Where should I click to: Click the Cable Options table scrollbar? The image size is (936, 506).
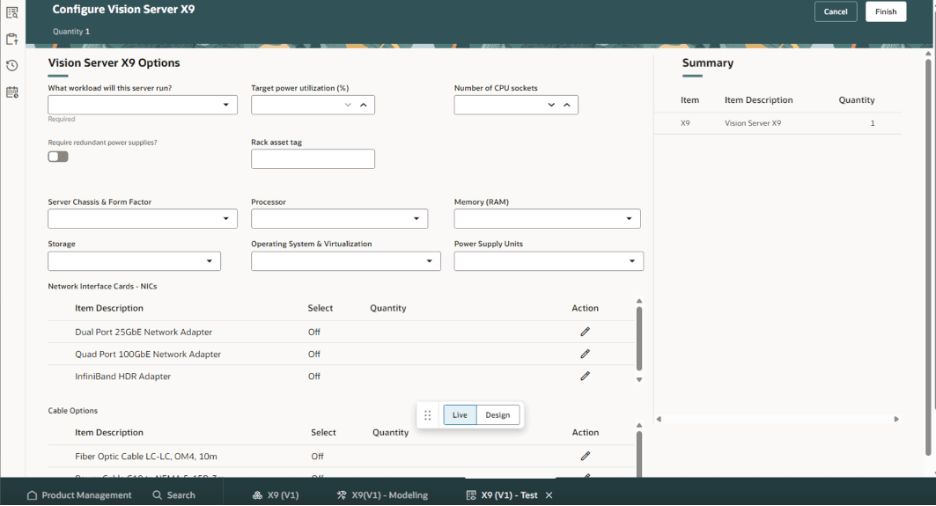(639, 453)
